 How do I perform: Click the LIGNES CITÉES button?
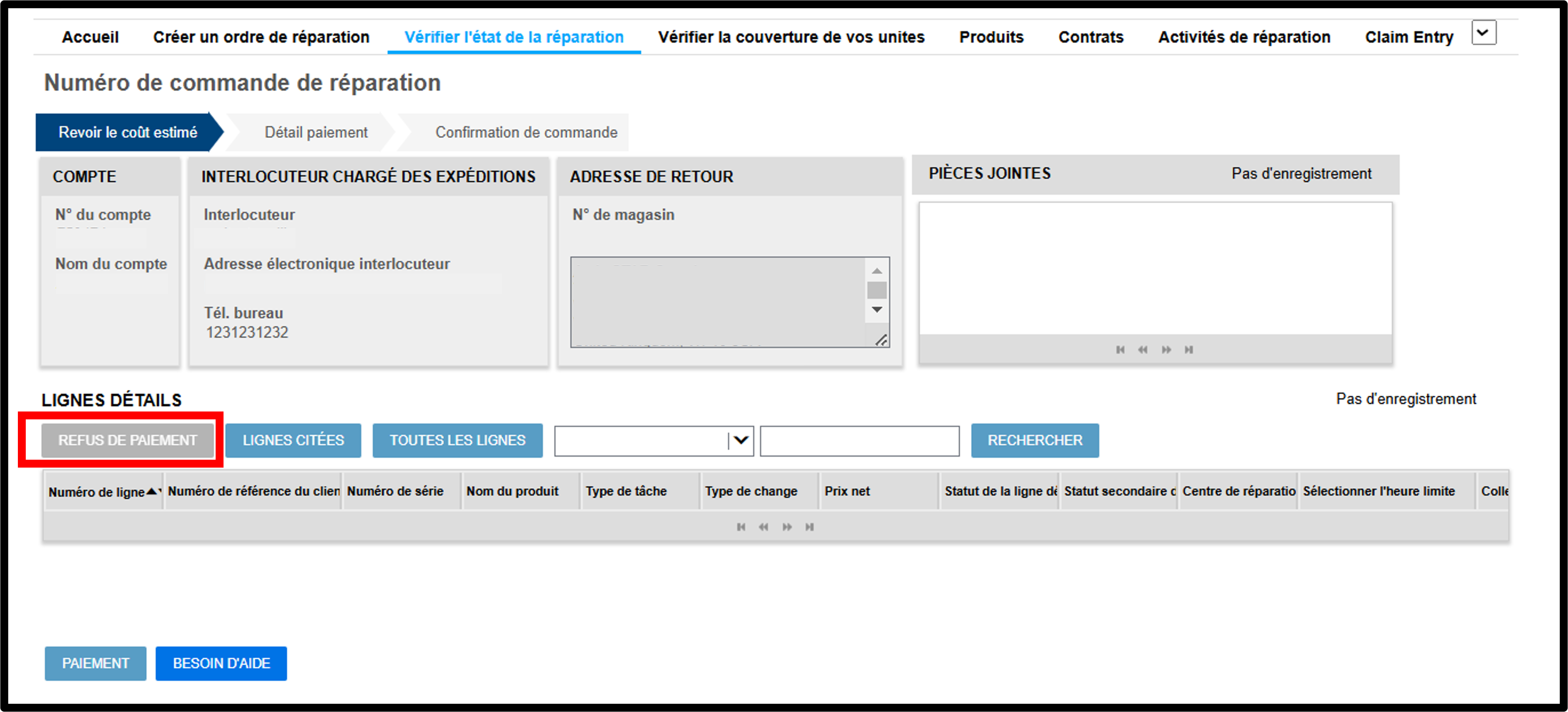coord(293,440)
